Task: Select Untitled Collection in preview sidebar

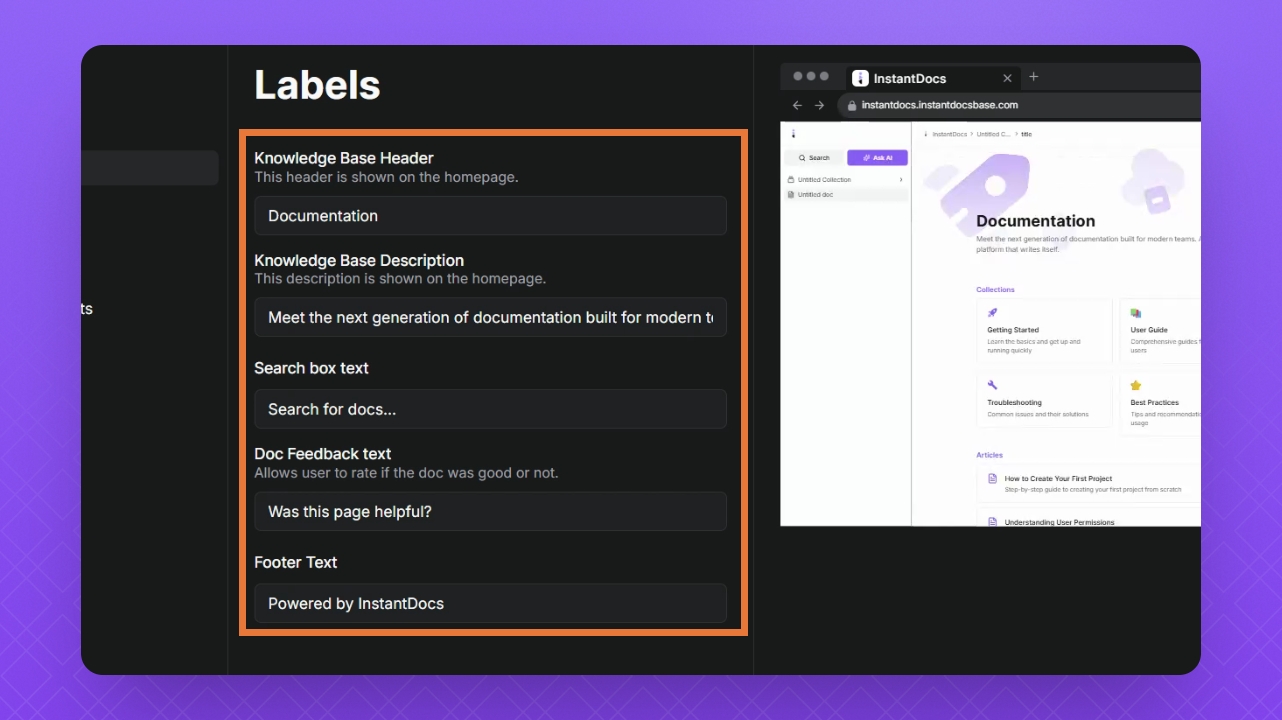Action: point(845,180)
